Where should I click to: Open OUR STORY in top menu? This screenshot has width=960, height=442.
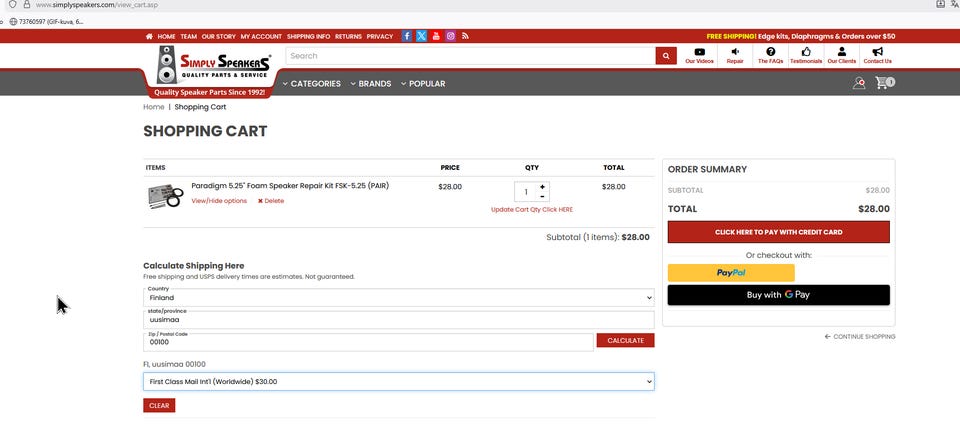219,37
